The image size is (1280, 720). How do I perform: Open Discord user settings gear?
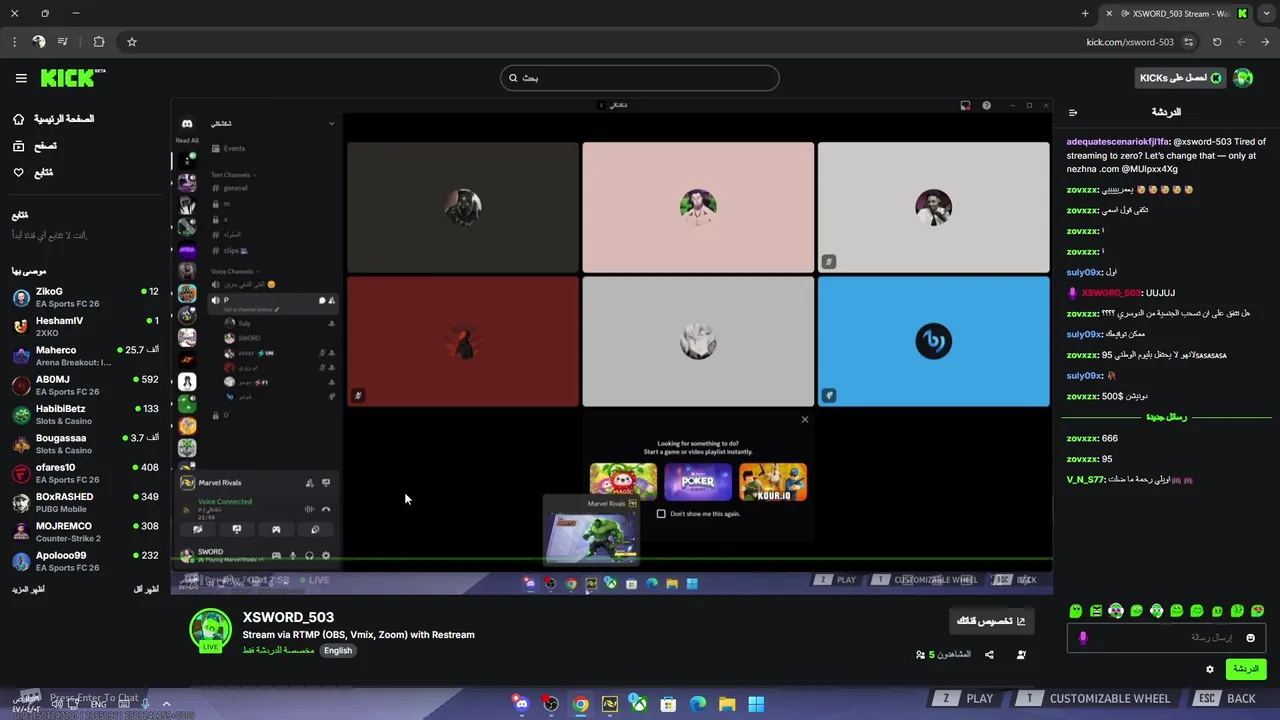[326, 556]
